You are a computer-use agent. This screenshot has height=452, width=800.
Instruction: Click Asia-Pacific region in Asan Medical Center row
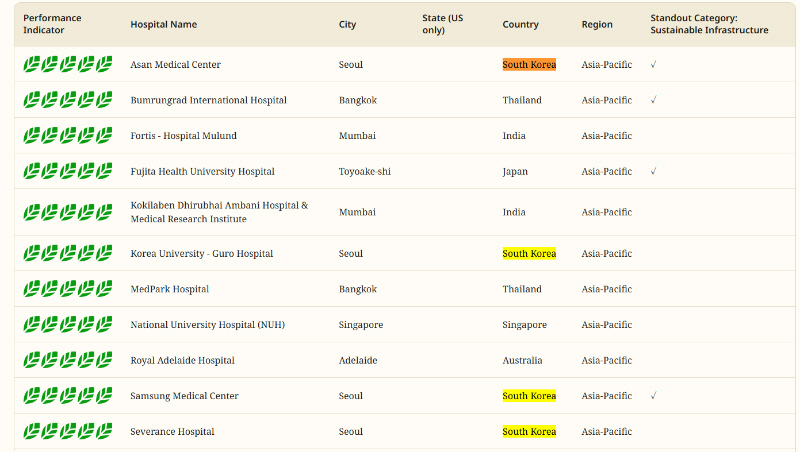(607, 65)
